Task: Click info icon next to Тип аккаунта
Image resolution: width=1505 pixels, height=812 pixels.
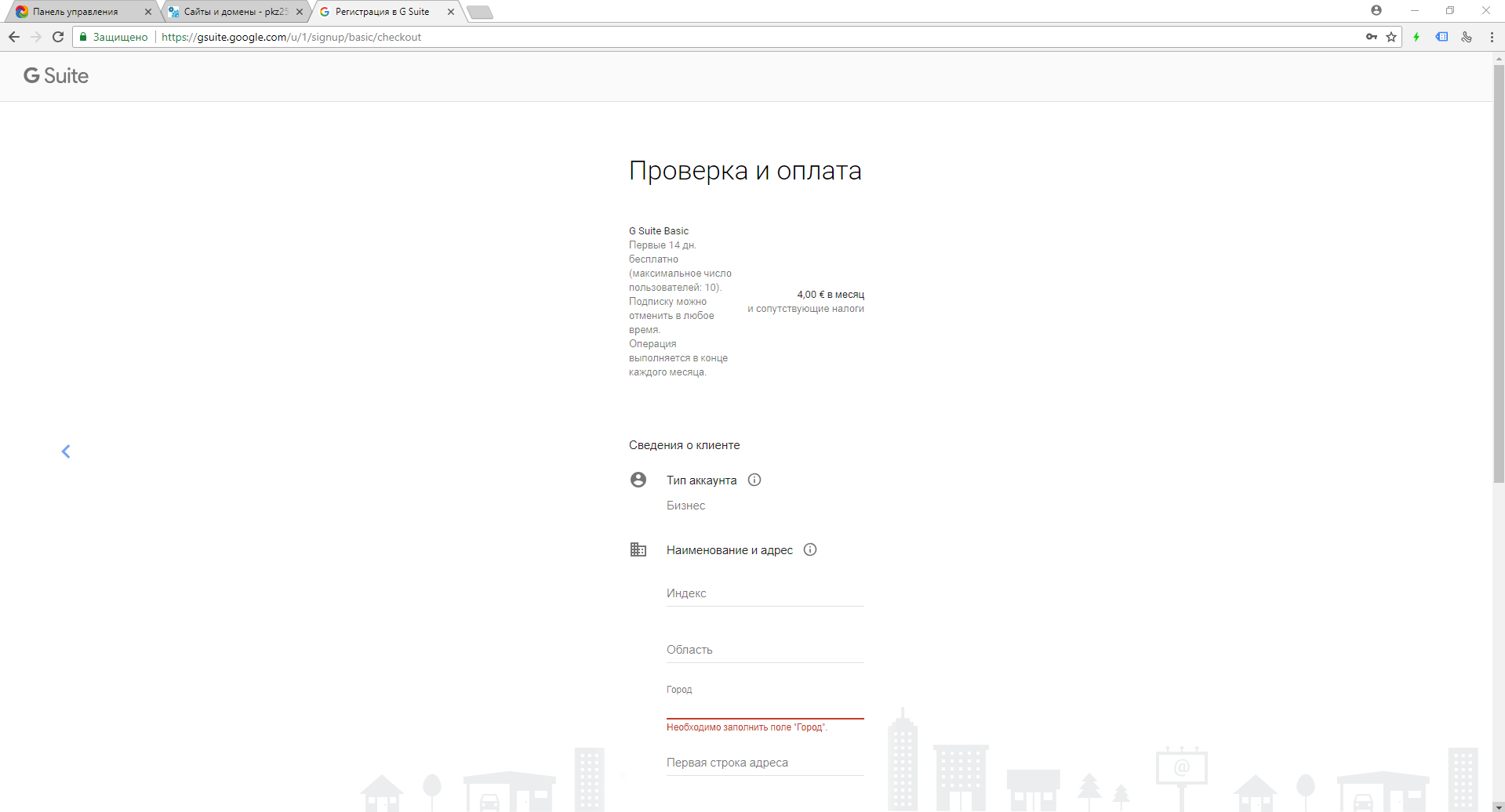Action: click(x=754, y=480)
